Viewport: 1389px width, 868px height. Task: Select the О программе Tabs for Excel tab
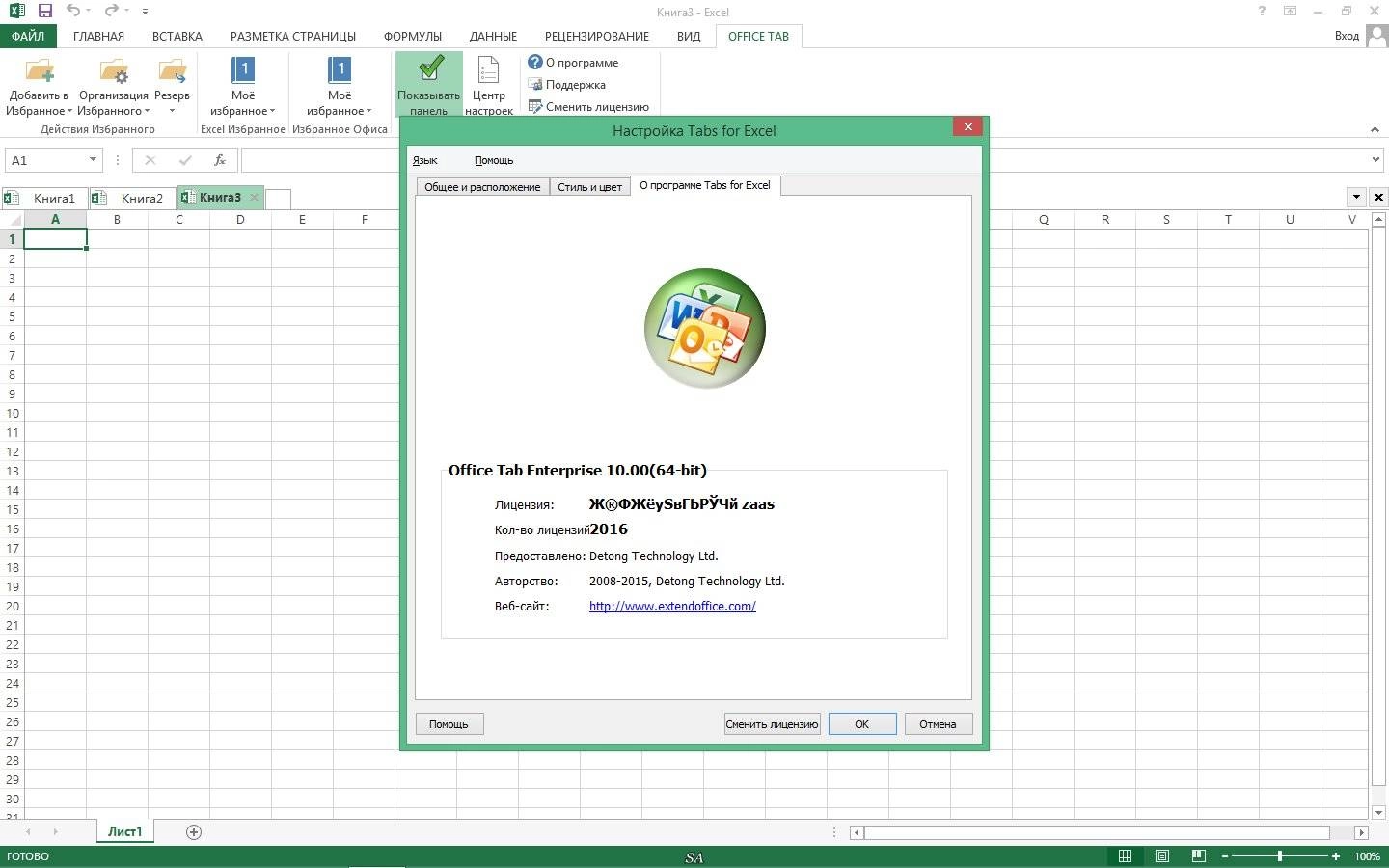click(705, 185)
